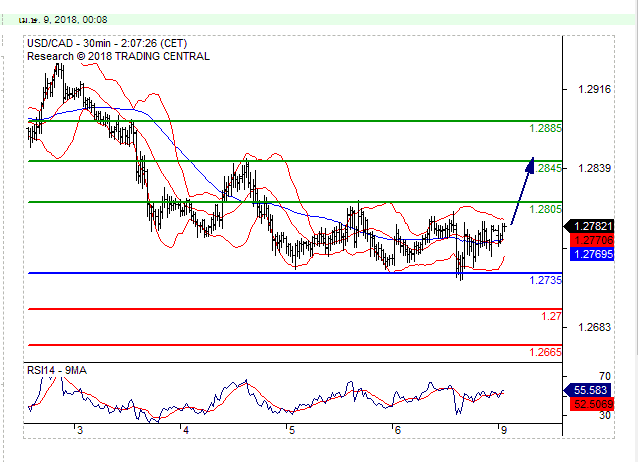Click the RSI moving average tag 52.5069
Screen dimensions: 638x462
pyautogui.click(x=592, y=404)
